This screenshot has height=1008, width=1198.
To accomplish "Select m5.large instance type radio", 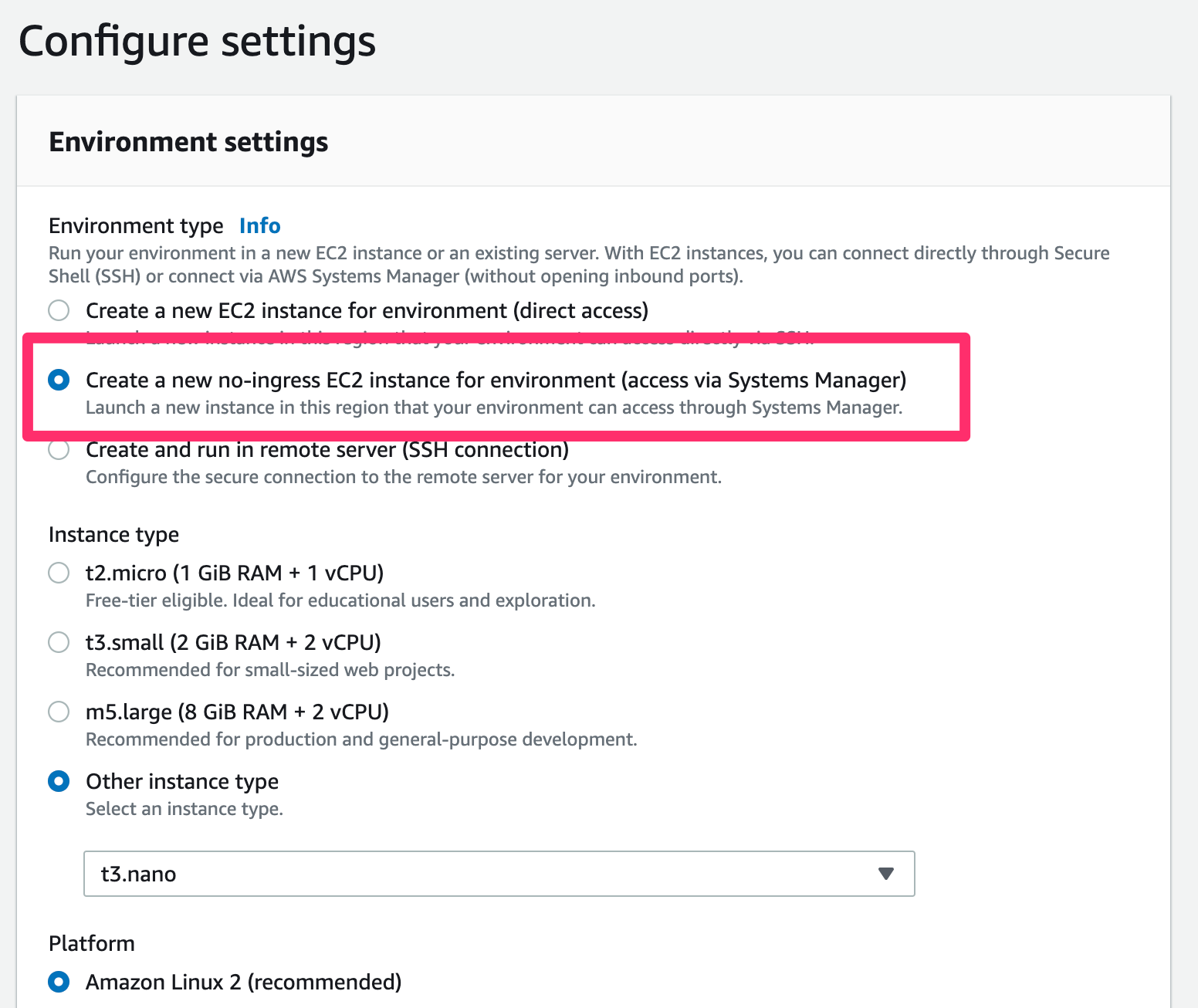I will pos(59,712).
